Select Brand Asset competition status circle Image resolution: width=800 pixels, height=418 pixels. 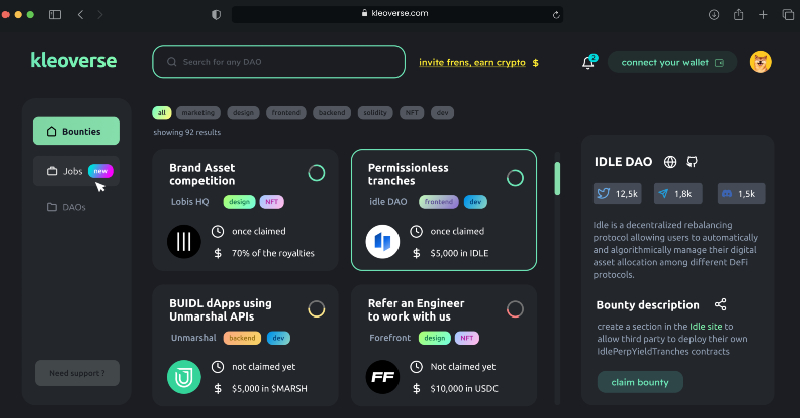316,173
